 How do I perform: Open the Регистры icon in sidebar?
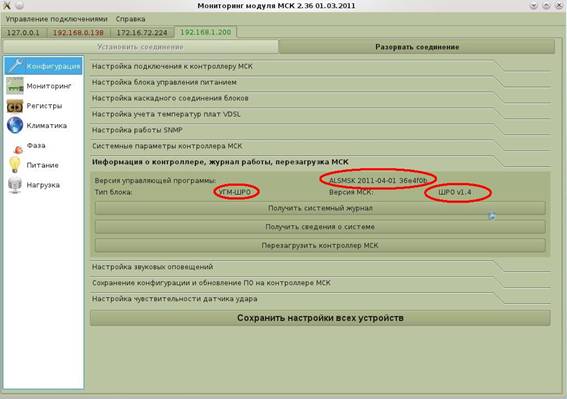(x=15, y=106)
